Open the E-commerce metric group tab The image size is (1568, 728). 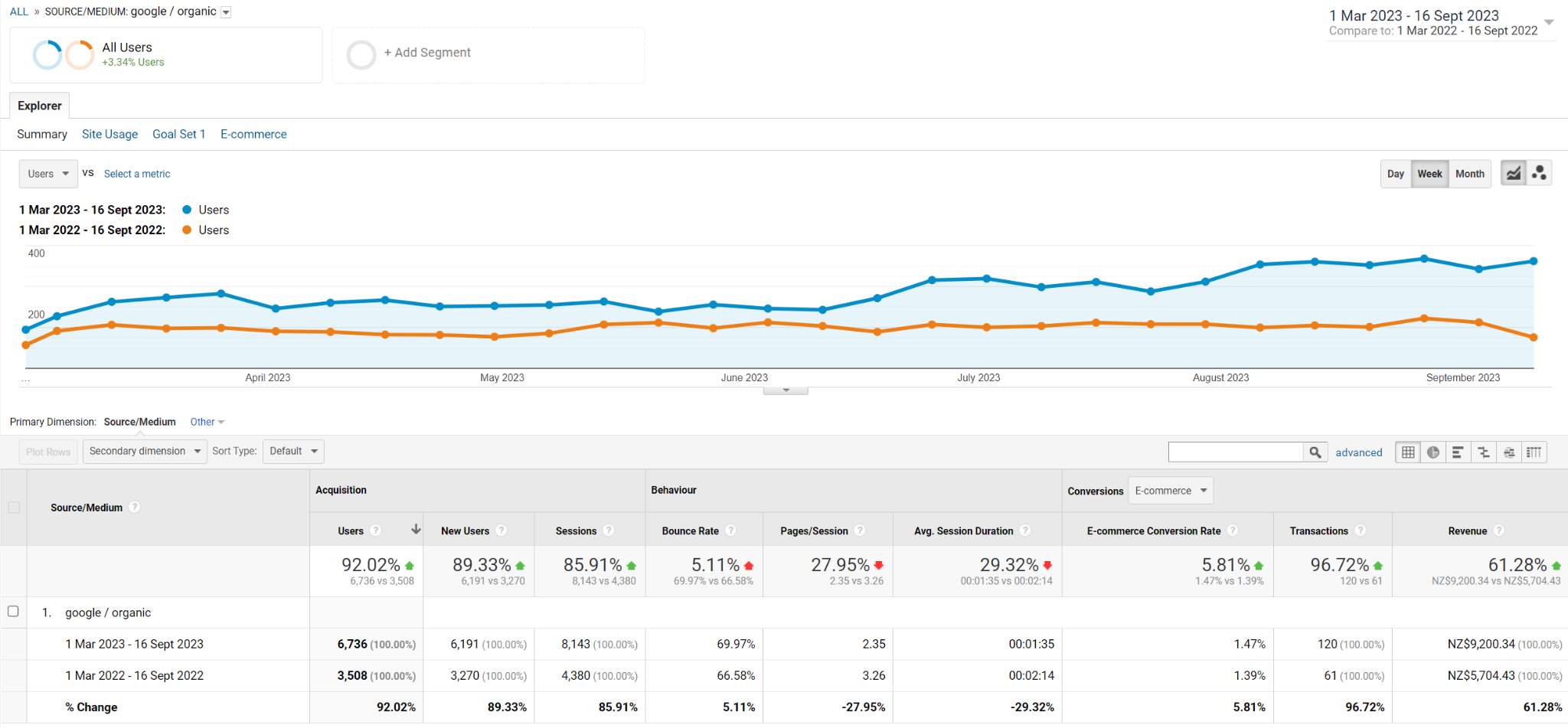pyautogui.click(x=253, y=134)
